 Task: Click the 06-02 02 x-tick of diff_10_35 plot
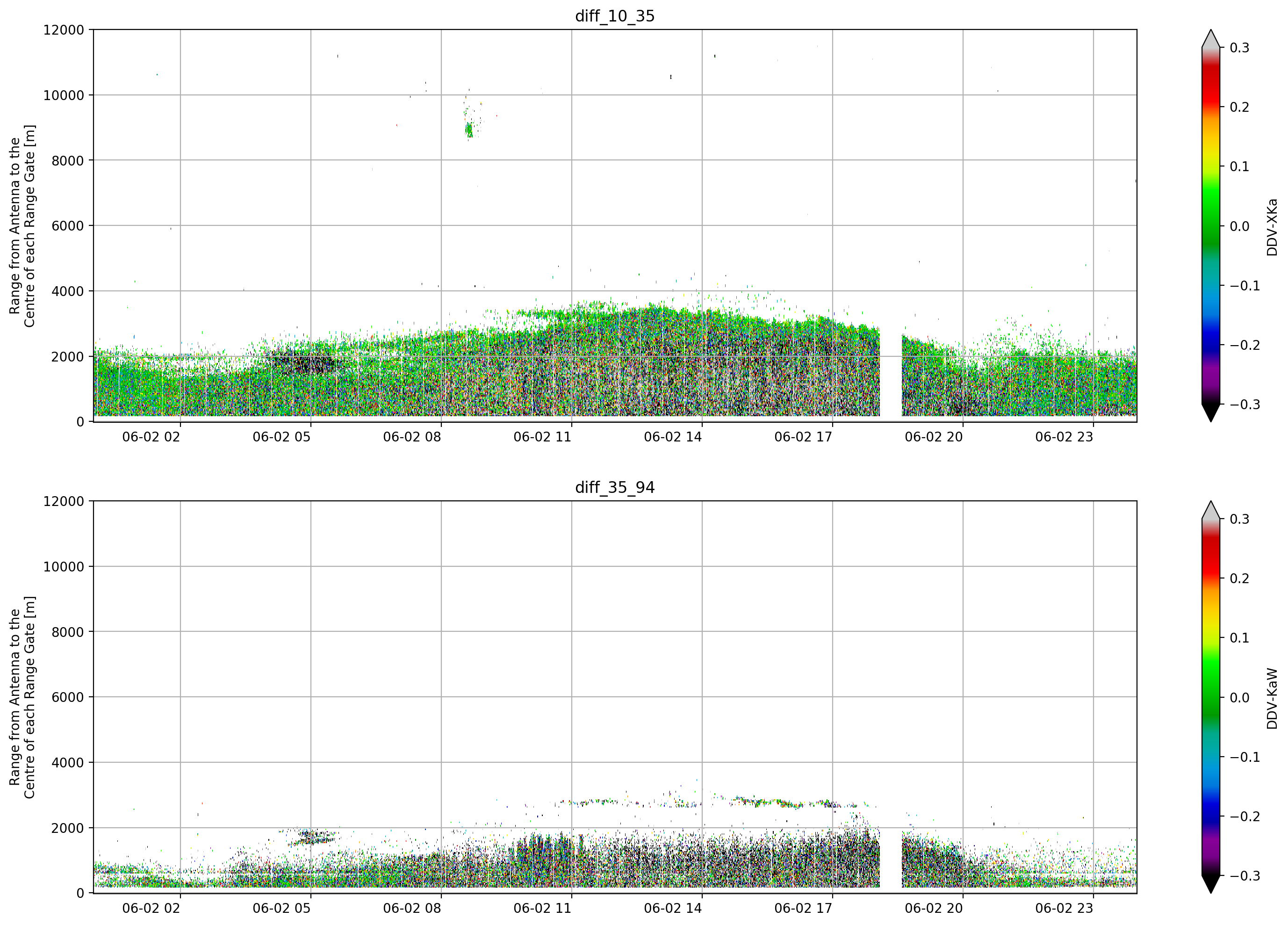(151, 437)
